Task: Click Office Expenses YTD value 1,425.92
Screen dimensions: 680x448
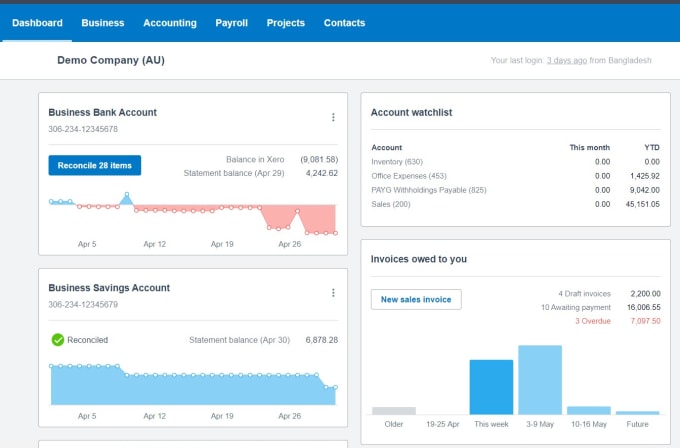Action: [644, 176]
